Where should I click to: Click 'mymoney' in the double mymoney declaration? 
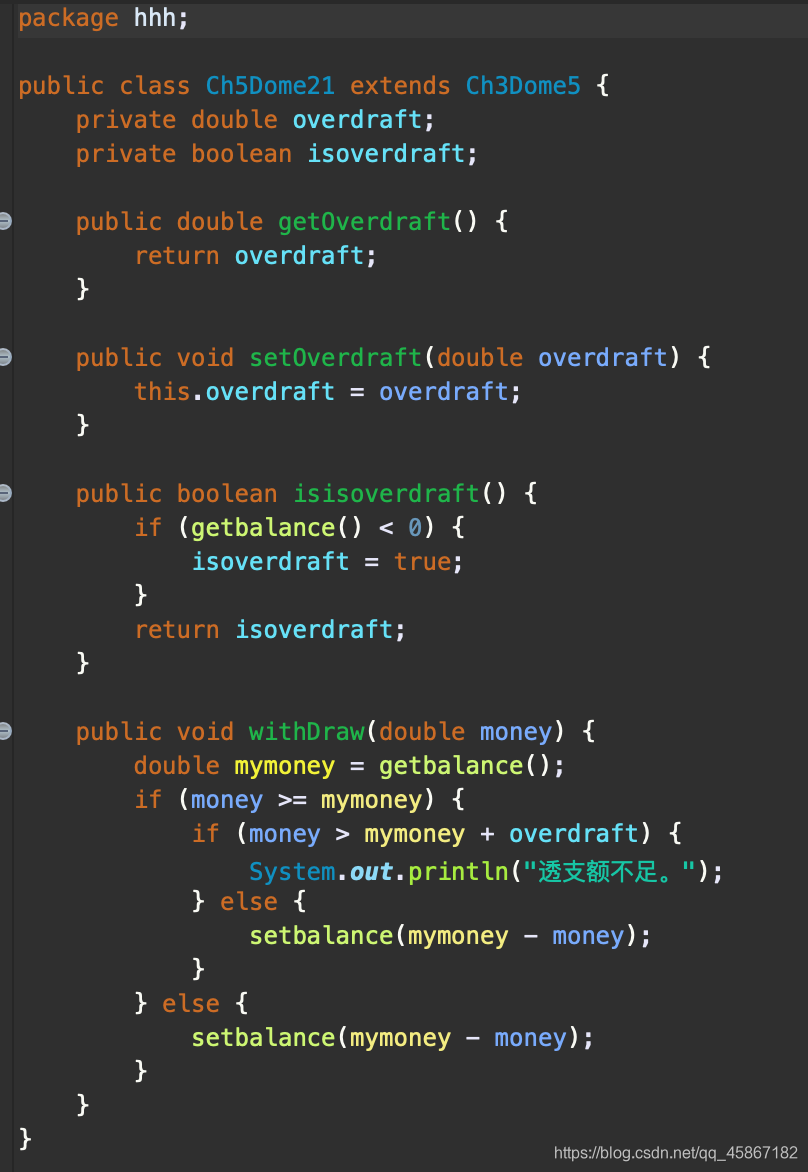(285, 766)
